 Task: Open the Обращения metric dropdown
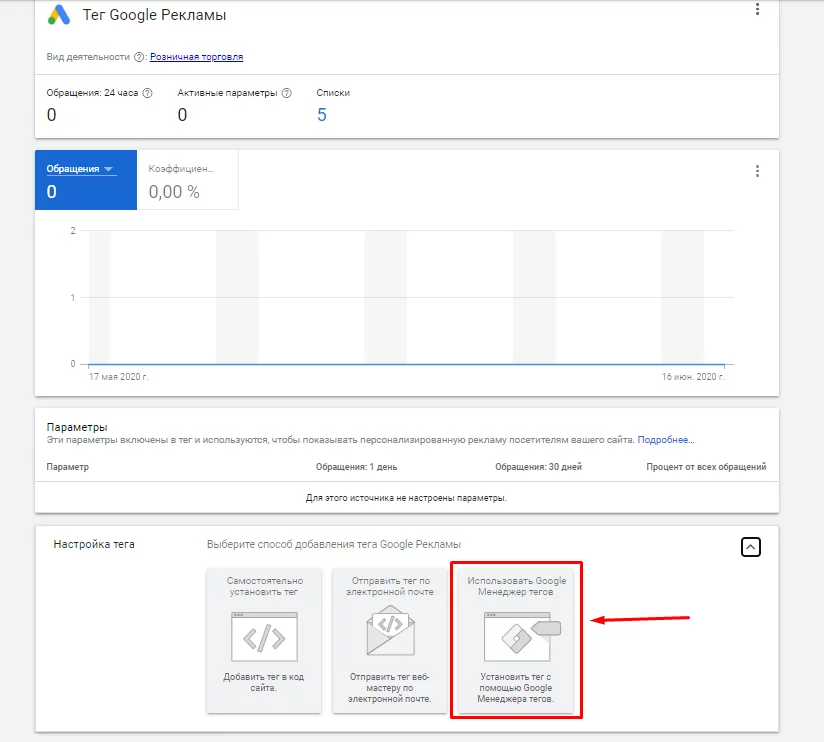coord(80,169)
